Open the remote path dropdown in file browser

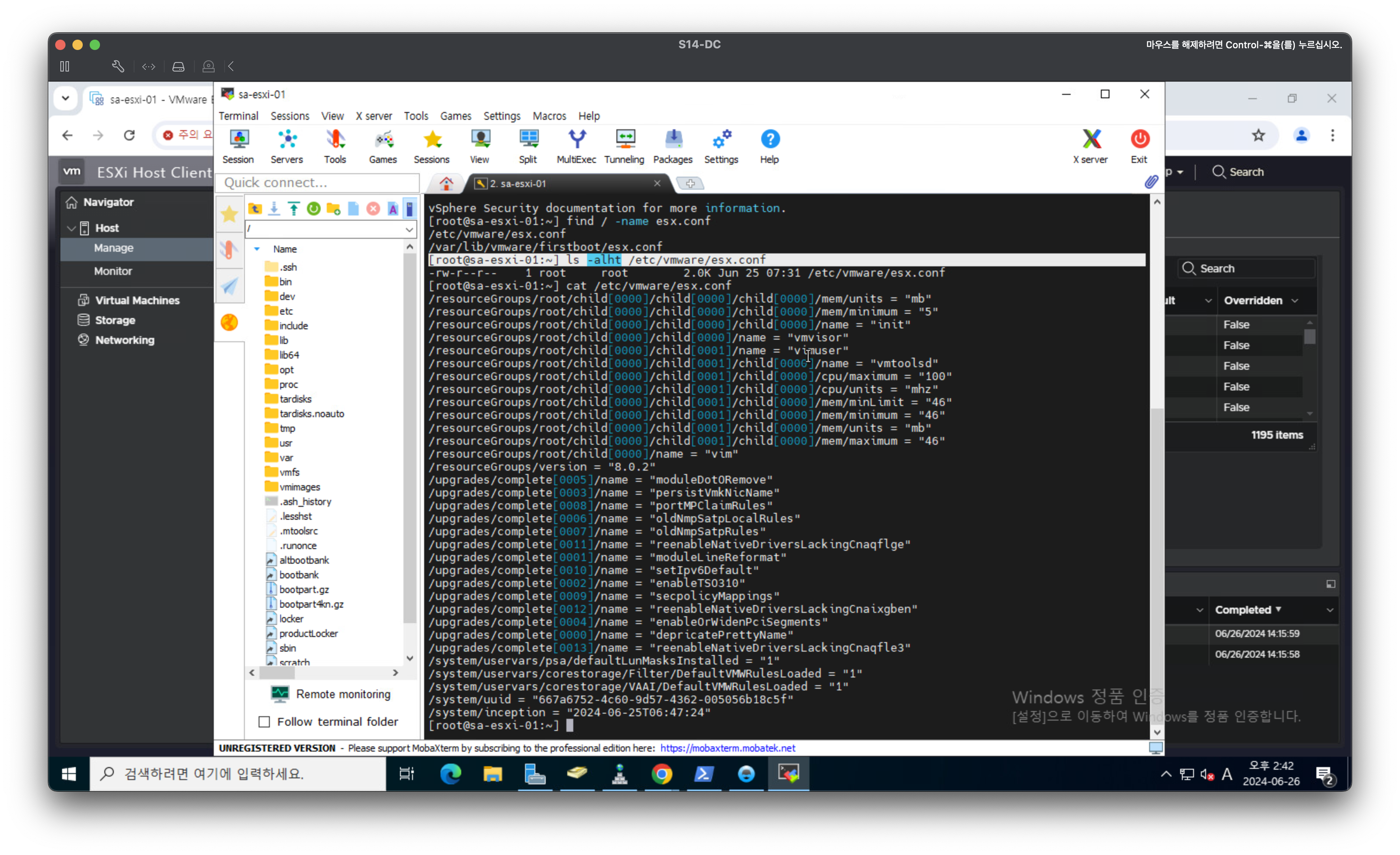(409, 229)
